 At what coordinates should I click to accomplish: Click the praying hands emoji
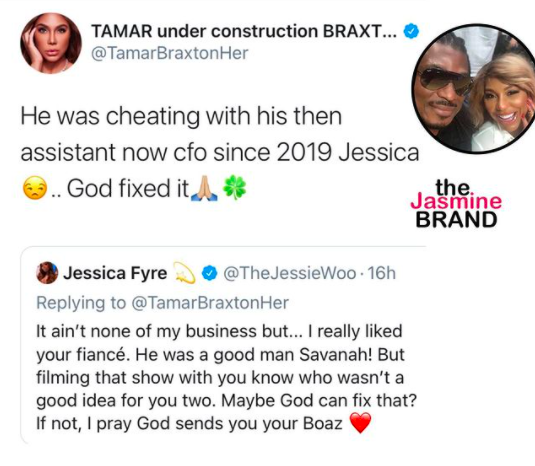[x=204, y=188]
